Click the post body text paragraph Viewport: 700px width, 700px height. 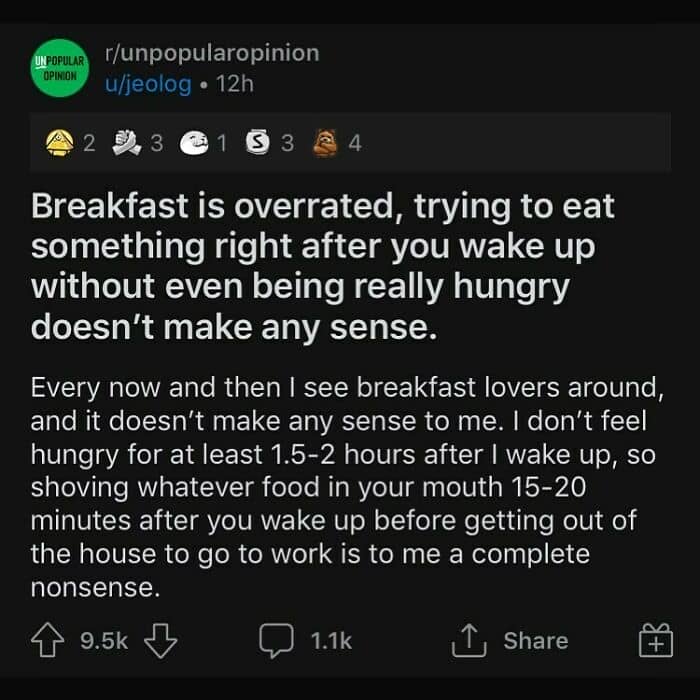340,487
